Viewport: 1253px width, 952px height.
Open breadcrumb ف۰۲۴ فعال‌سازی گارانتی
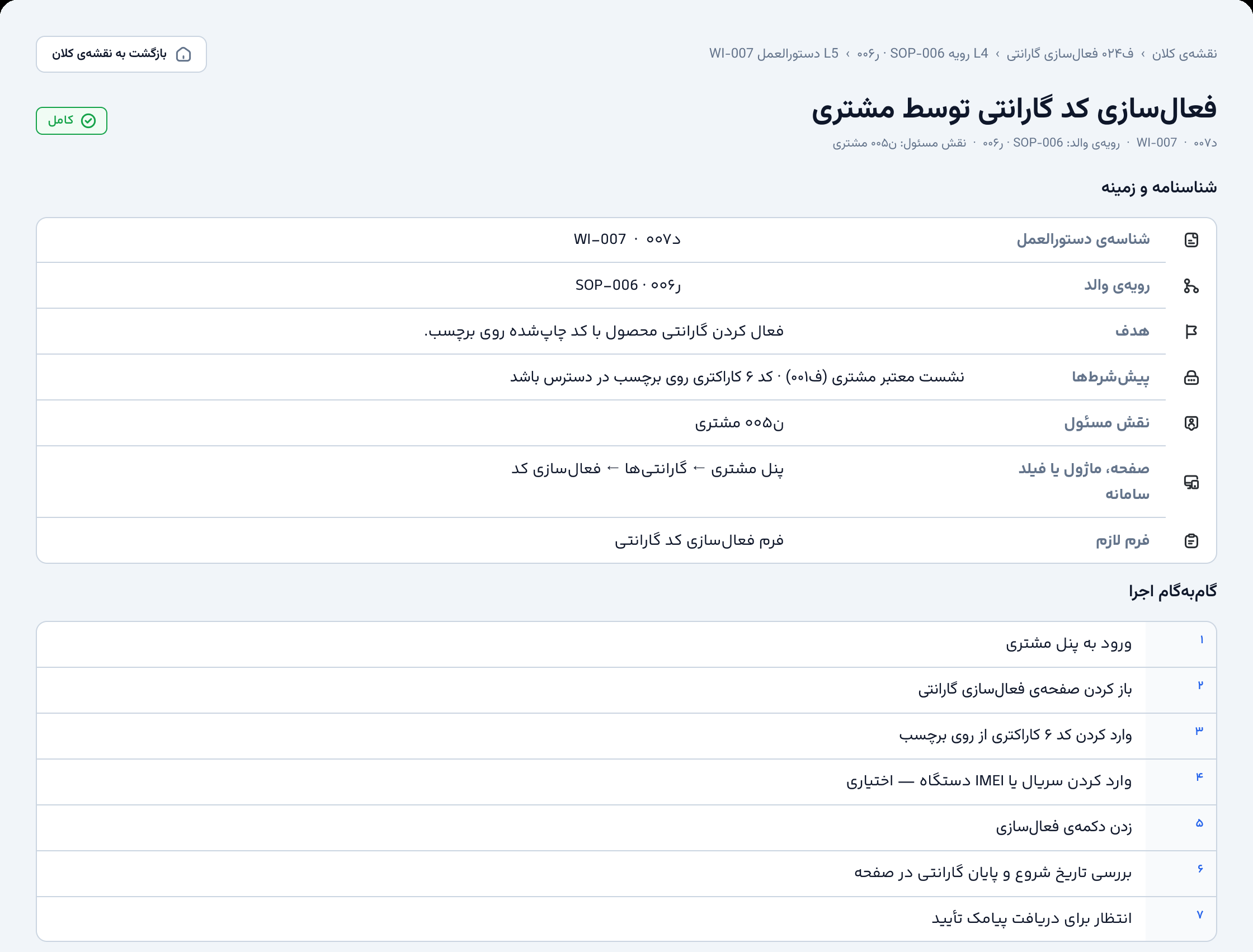coord(1070,54)
